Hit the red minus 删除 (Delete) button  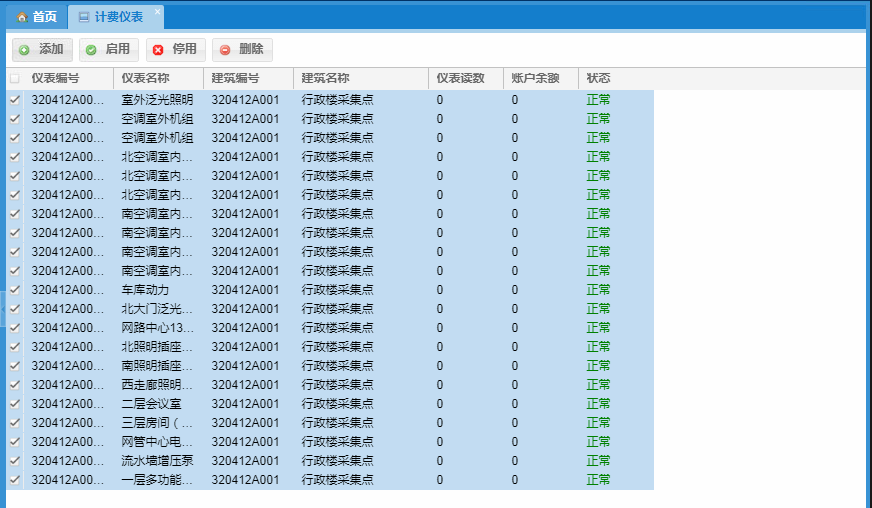tap(242, 50)
